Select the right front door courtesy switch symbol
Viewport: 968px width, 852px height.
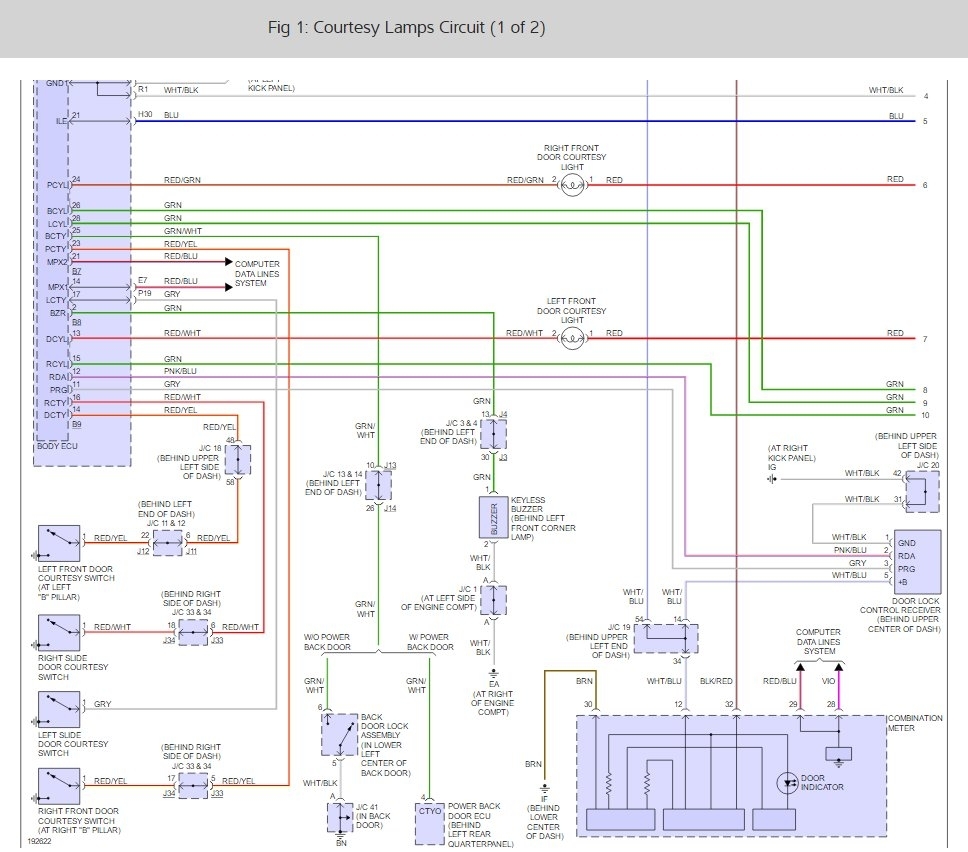(x=58, y=786)
